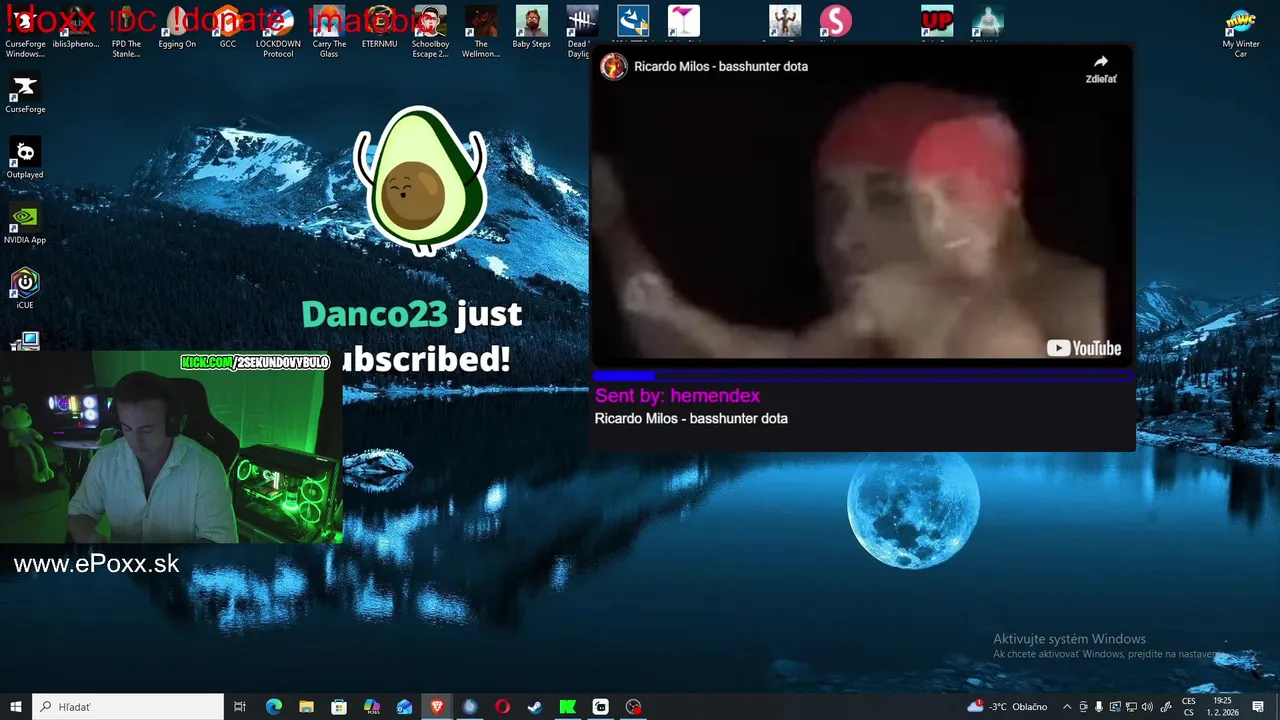Image resolution: width=1280 pixels, height=720 pixels.
Task: Click the channel avatar in the video header
Action: tap(613, 67)
